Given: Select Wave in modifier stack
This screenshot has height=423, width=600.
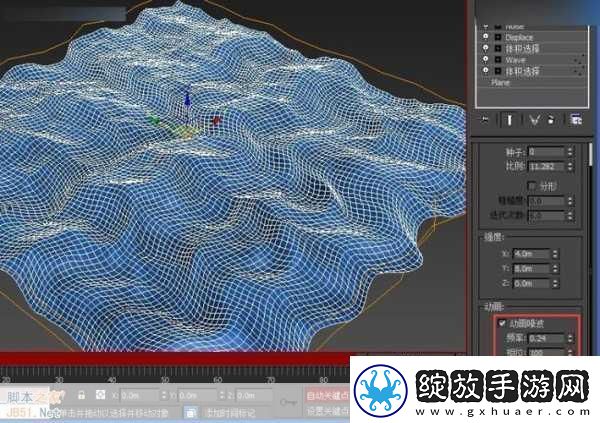Looking at the screenshot, I should tap(515, 60).
